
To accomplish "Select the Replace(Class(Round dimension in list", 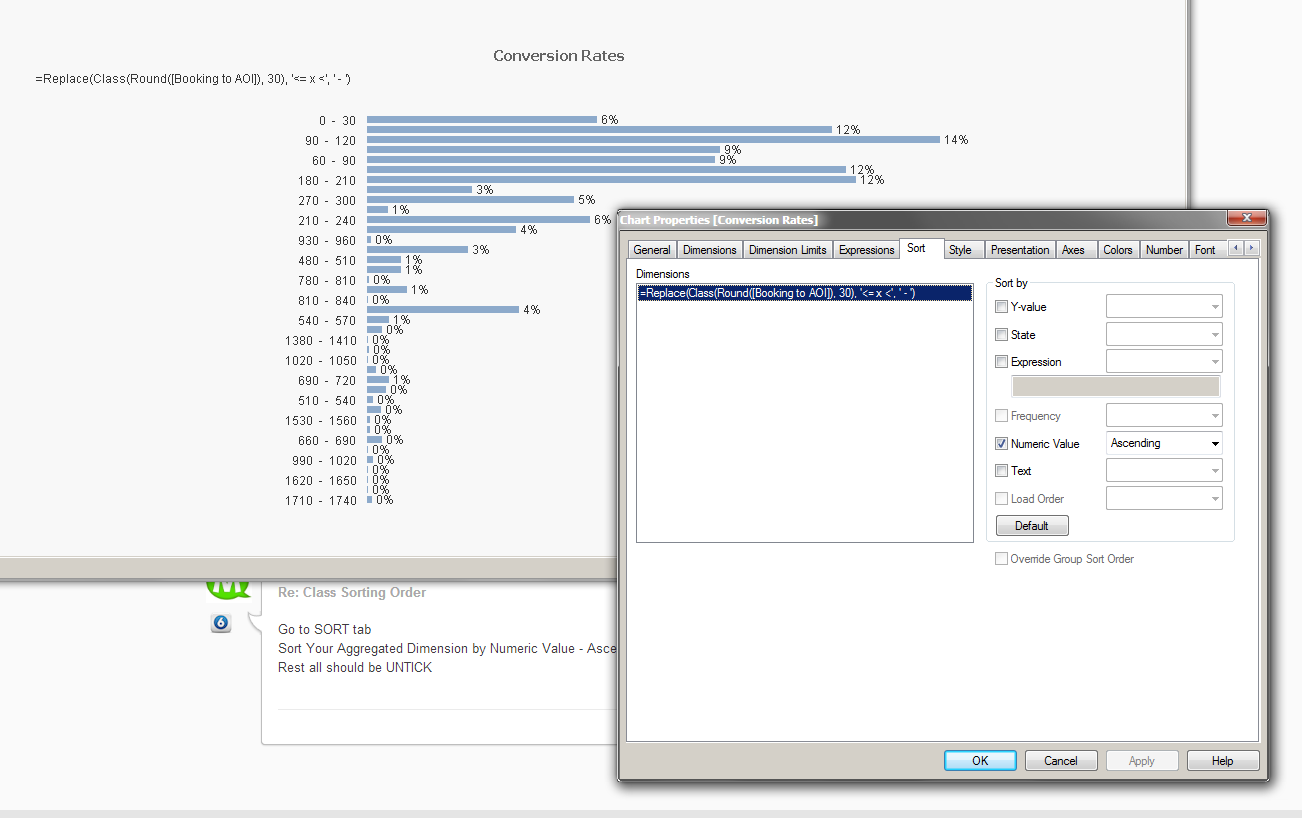I will coord(804,293).
